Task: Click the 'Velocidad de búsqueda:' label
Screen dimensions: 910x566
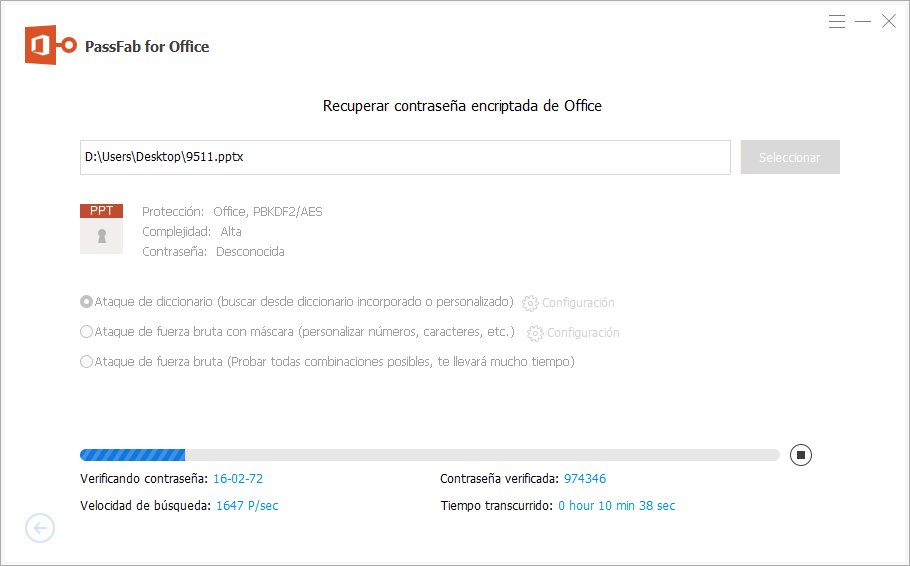Action: click(x=146, y=506)
